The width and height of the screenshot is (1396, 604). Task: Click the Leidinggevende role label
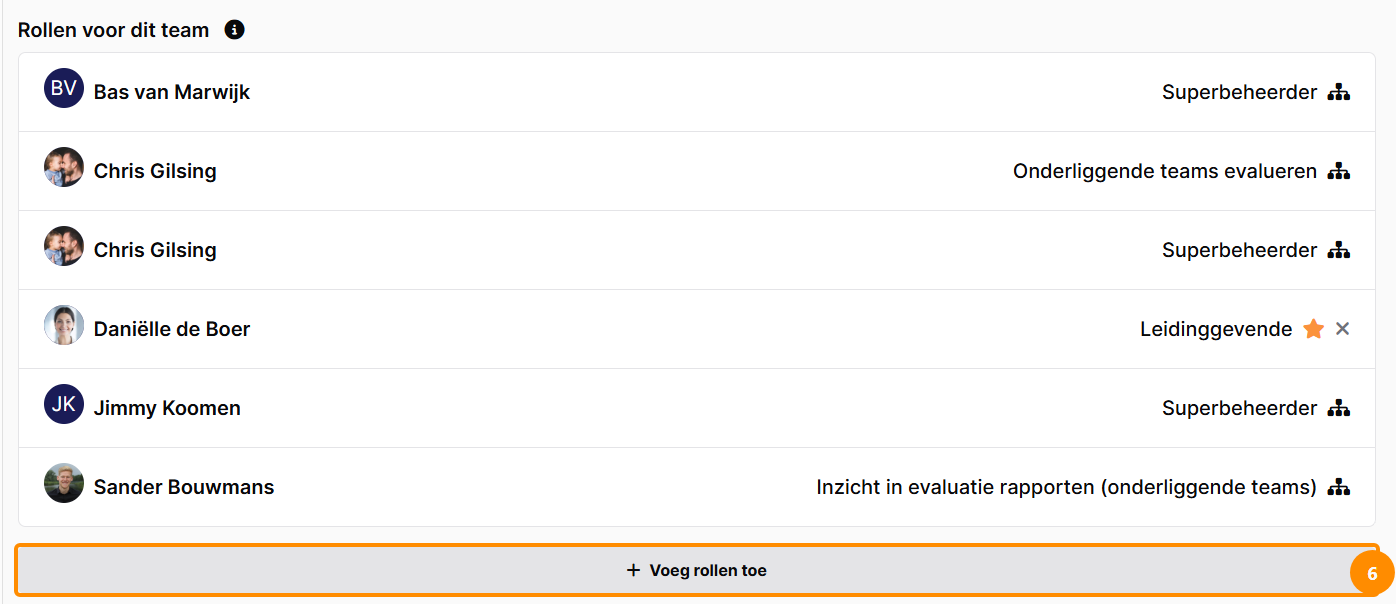[1216, 329]
